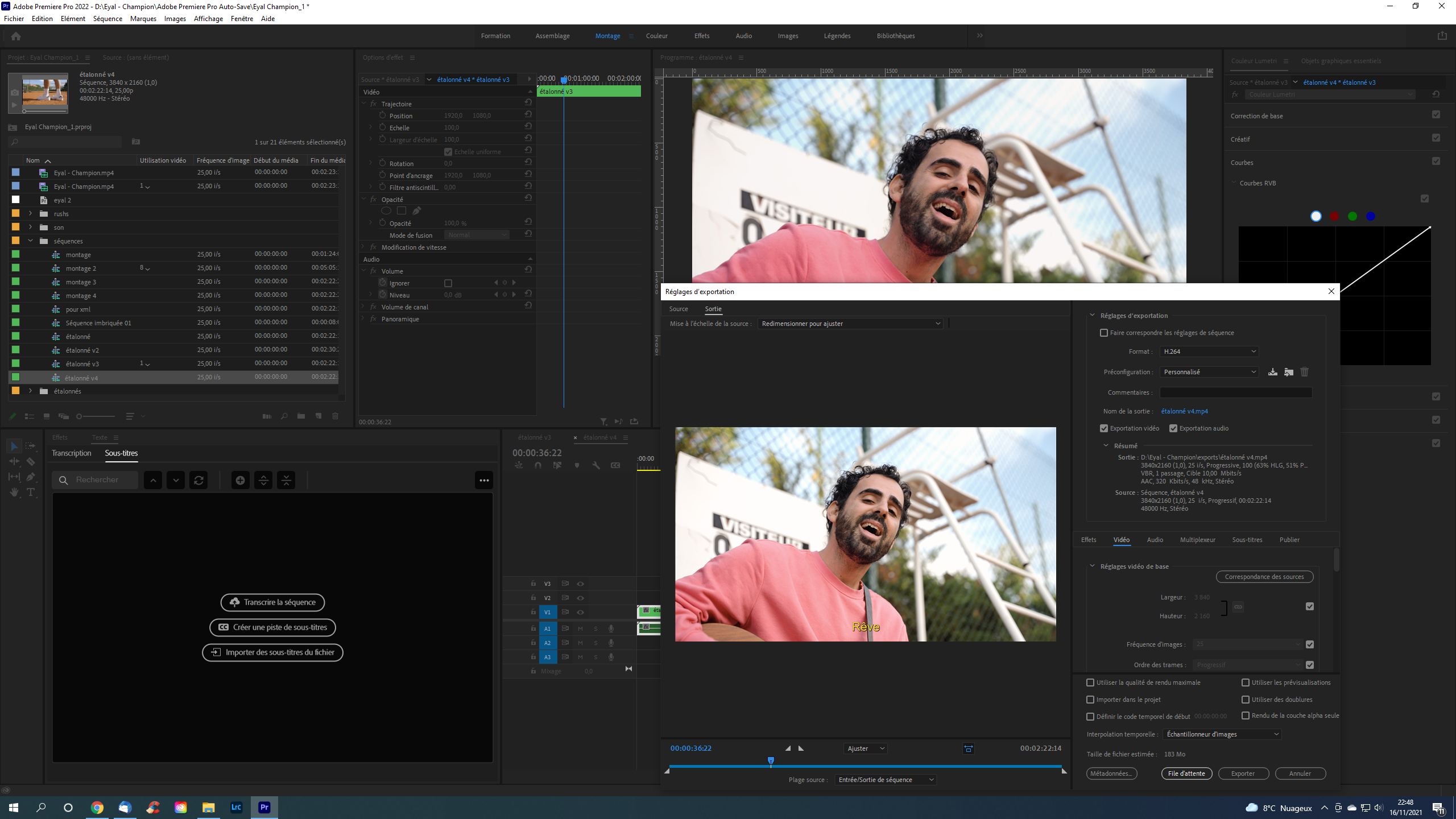The image size is (1456, 819).
Task: Select the Razor tool in the toolbox
Action: (x=31, y=461)
